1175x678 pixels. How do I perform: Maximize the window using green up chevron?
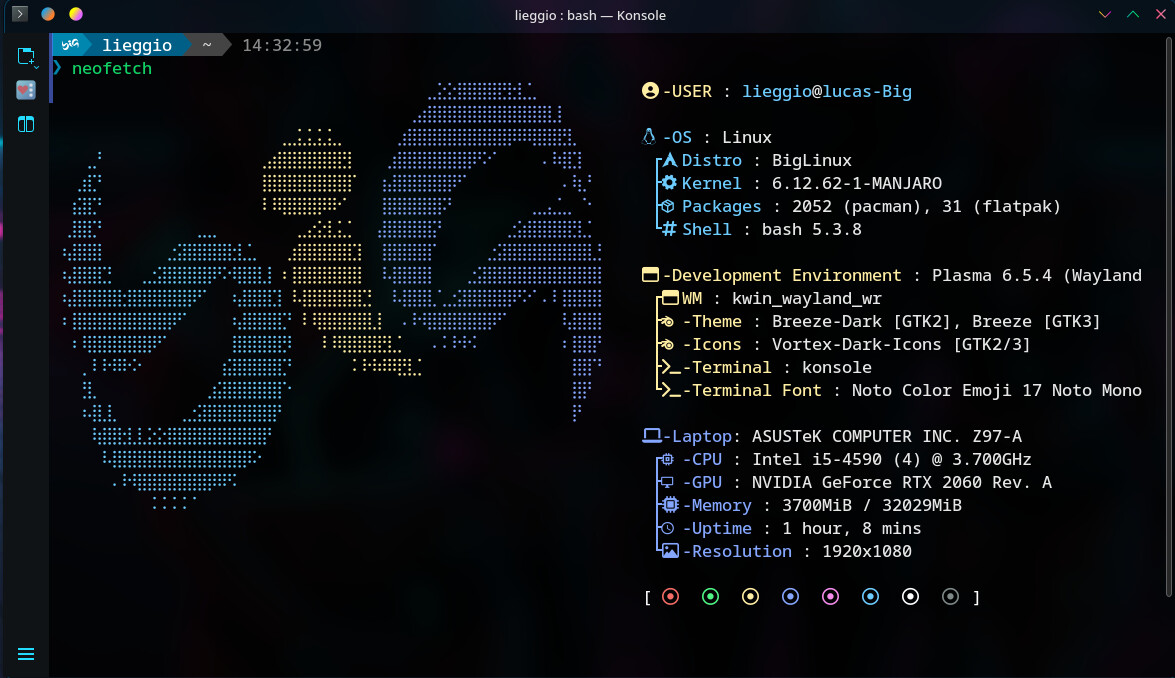(1132, 15)
